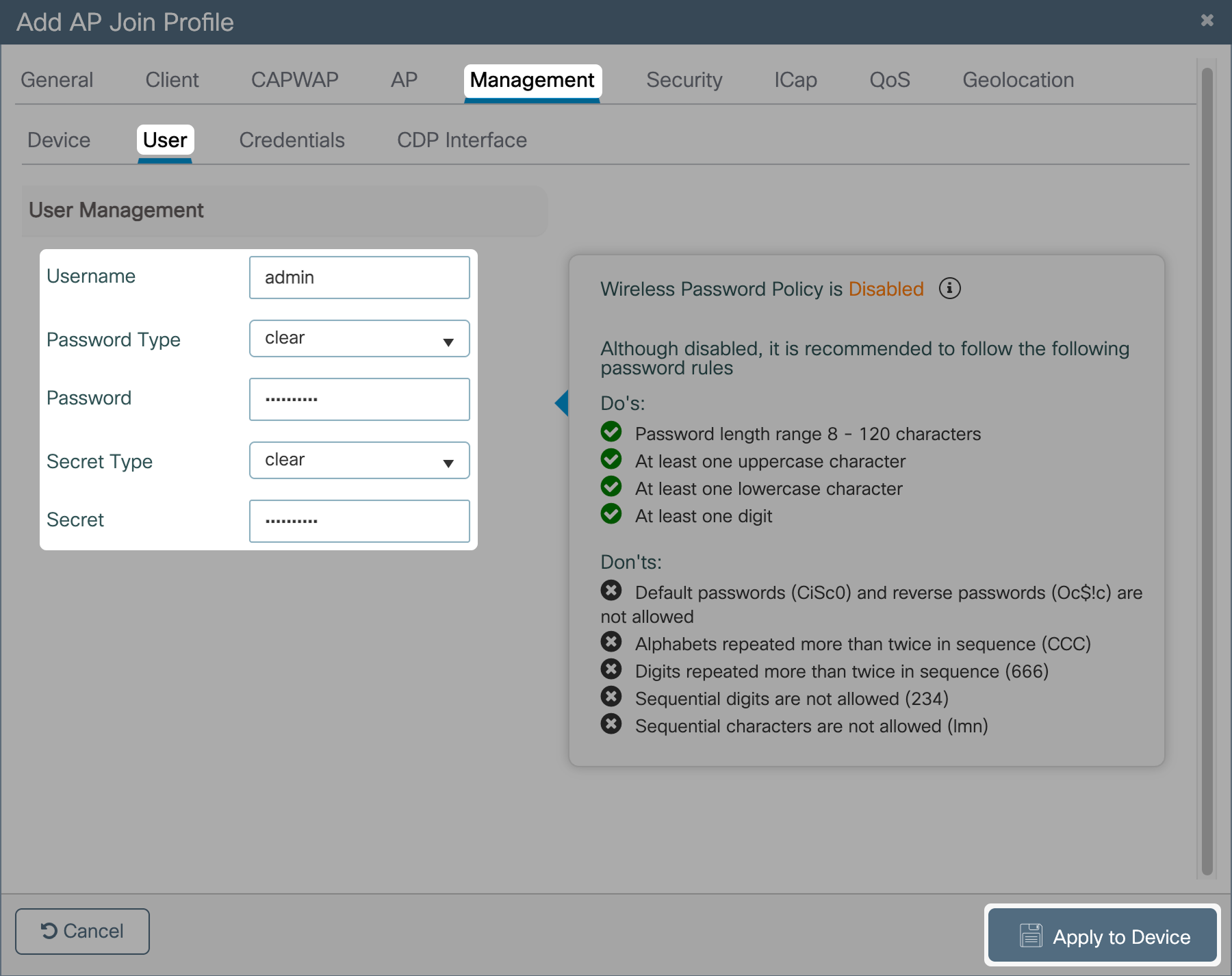Go to the CDP Interface sub-tab
The width and height of the screenshot is (1232, 976).
click(461, 140)
